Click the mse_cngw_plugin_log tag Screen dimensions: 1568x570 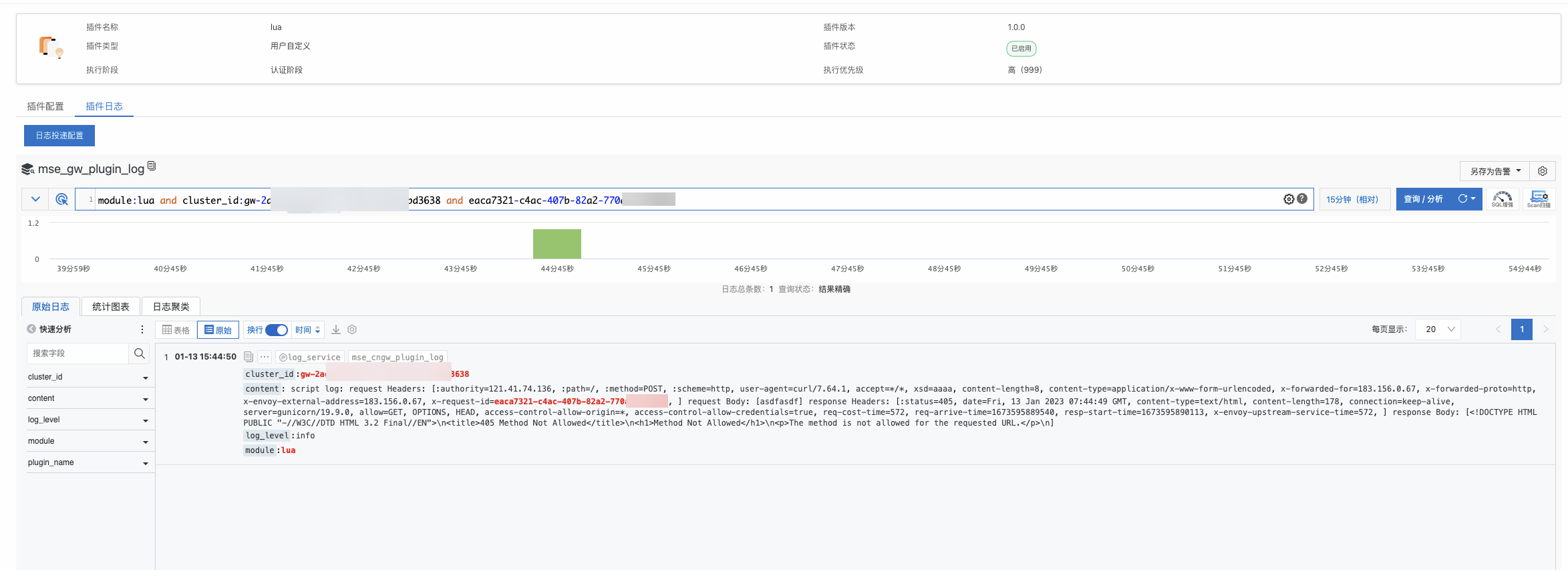pos(398,357)
